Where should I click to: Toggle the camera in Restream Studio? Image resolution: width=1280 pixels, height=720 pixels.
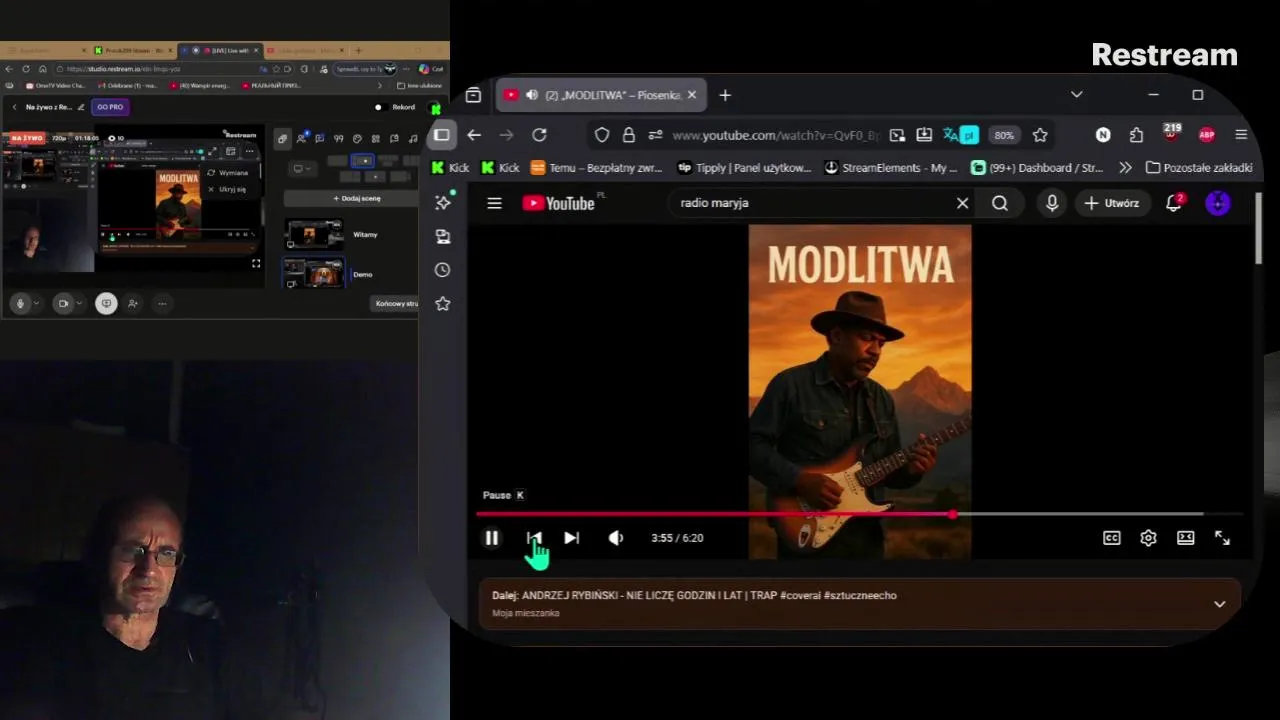[x=64, y=303]
